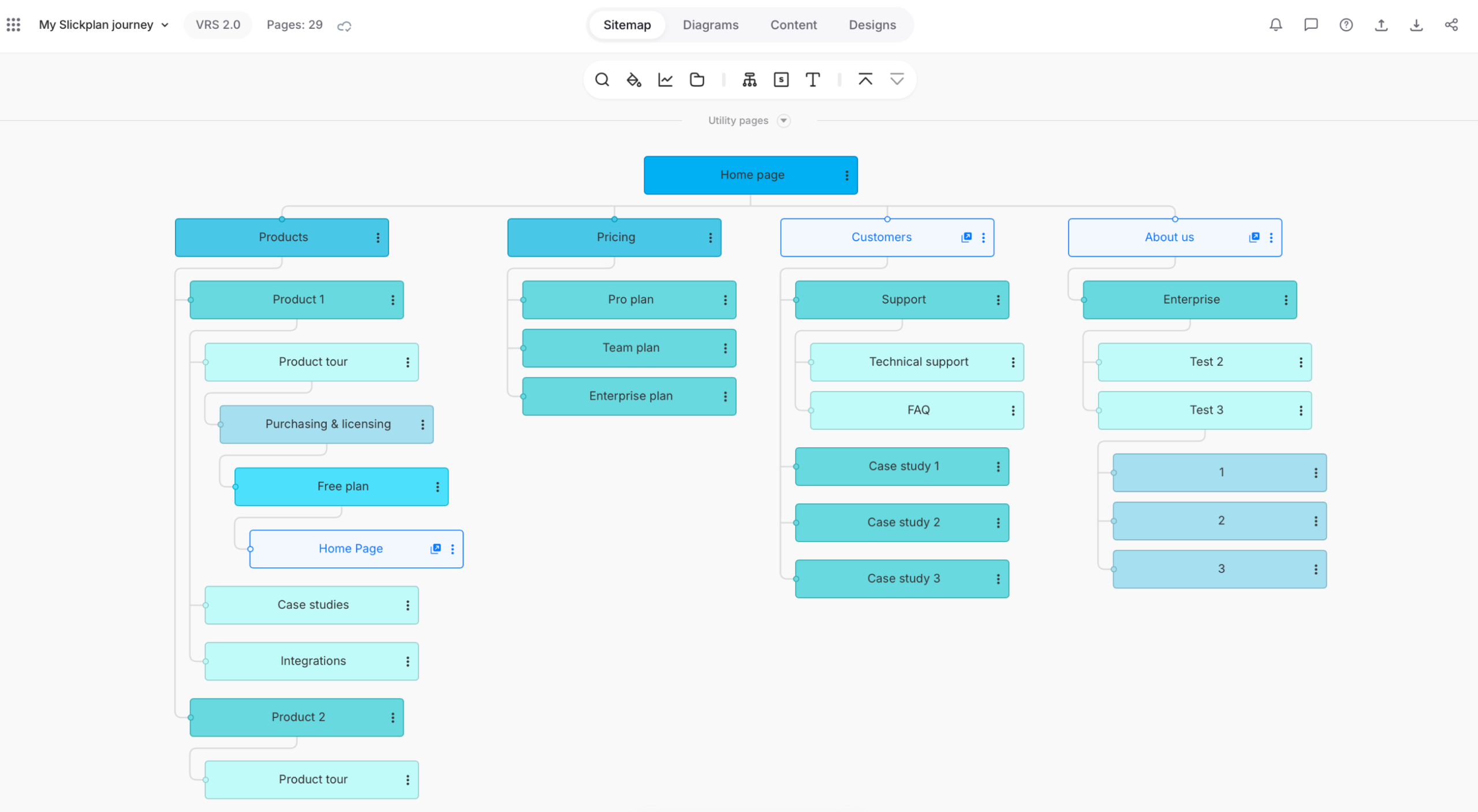Select the Pro plan node
The image size is (1478, 812).
coord(629,300)
